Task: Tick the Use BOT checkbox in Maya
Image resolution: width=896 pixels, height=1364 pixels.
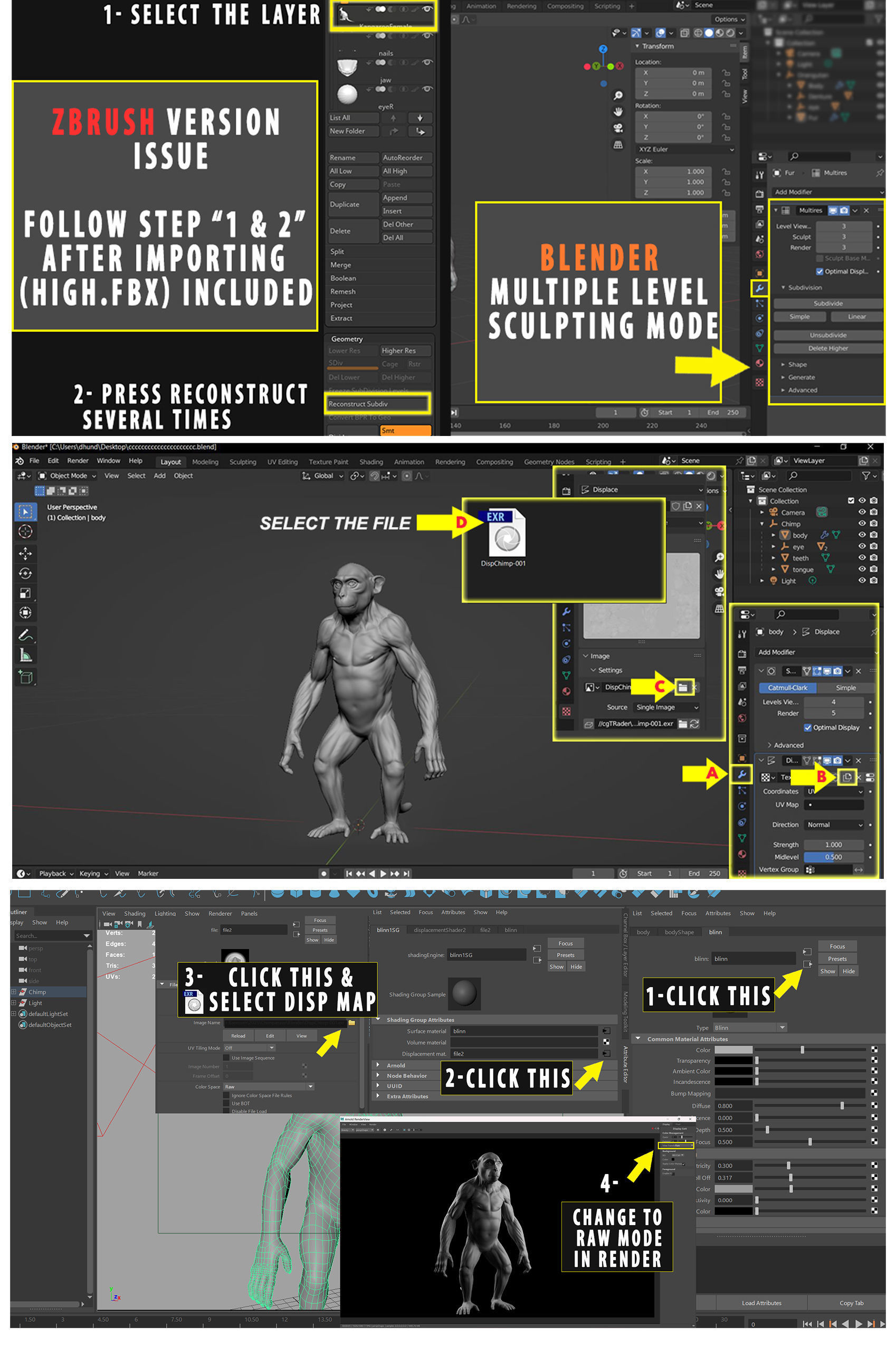Action: pos(226,1103)
